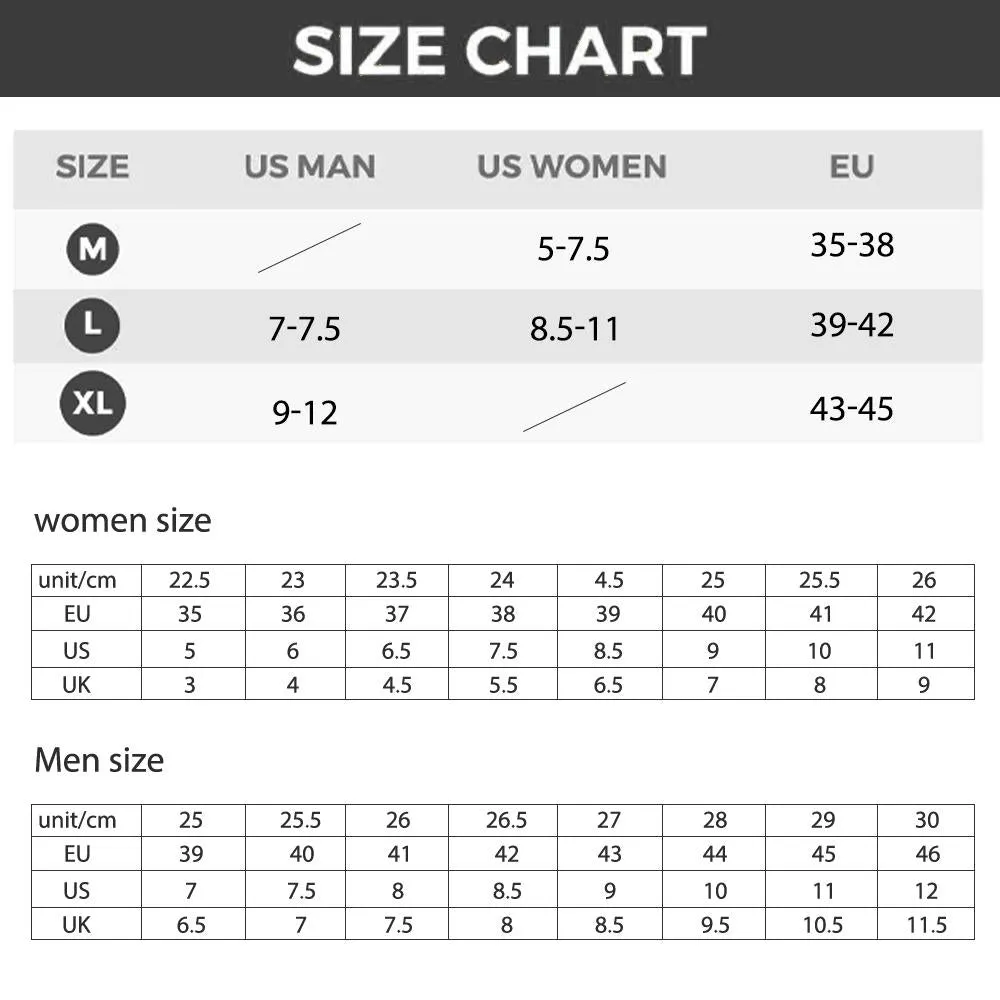Click the SIZE column header
Viewport: 1000px width, 1000px height.
(x=92, y=166)
